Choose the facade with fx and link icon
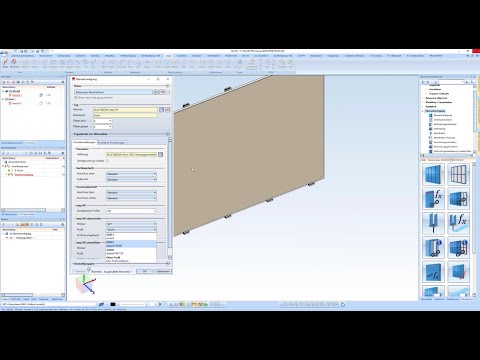 pos(433,199)
